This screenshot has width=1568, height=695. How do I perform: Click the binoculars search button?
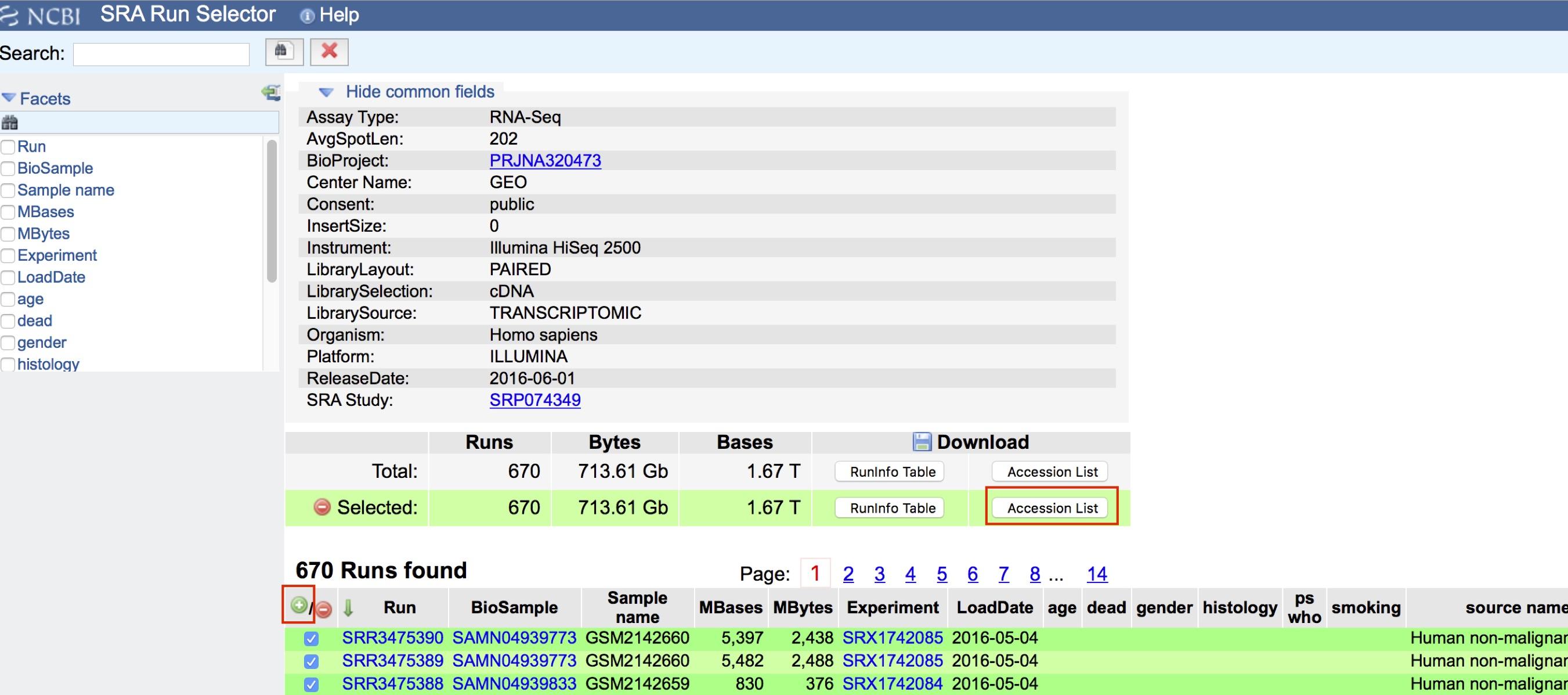coord(284,52)
